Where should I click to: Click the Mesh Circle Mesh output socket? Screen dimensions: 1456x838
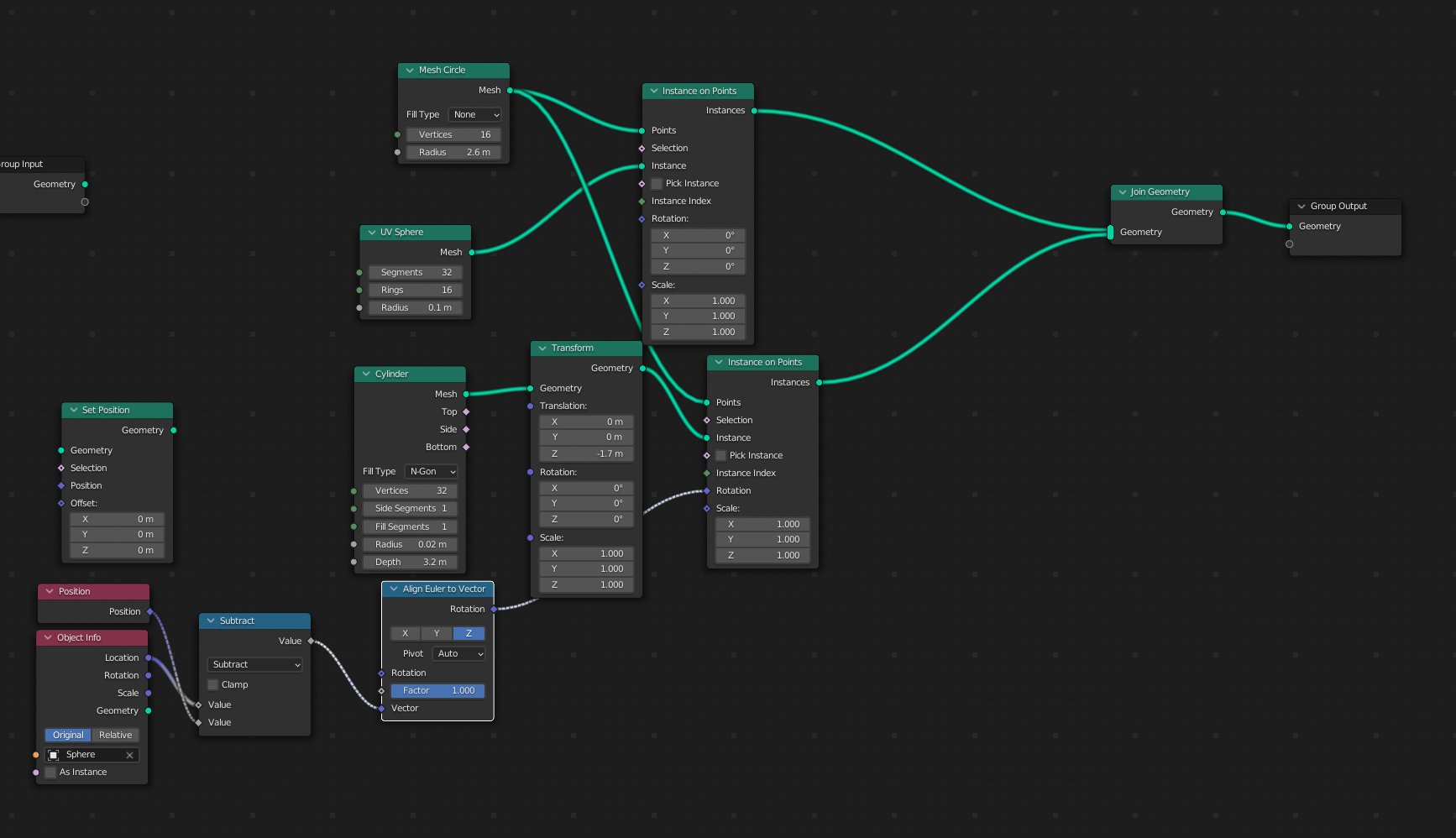pyautogui.click(x=510, y=91)
